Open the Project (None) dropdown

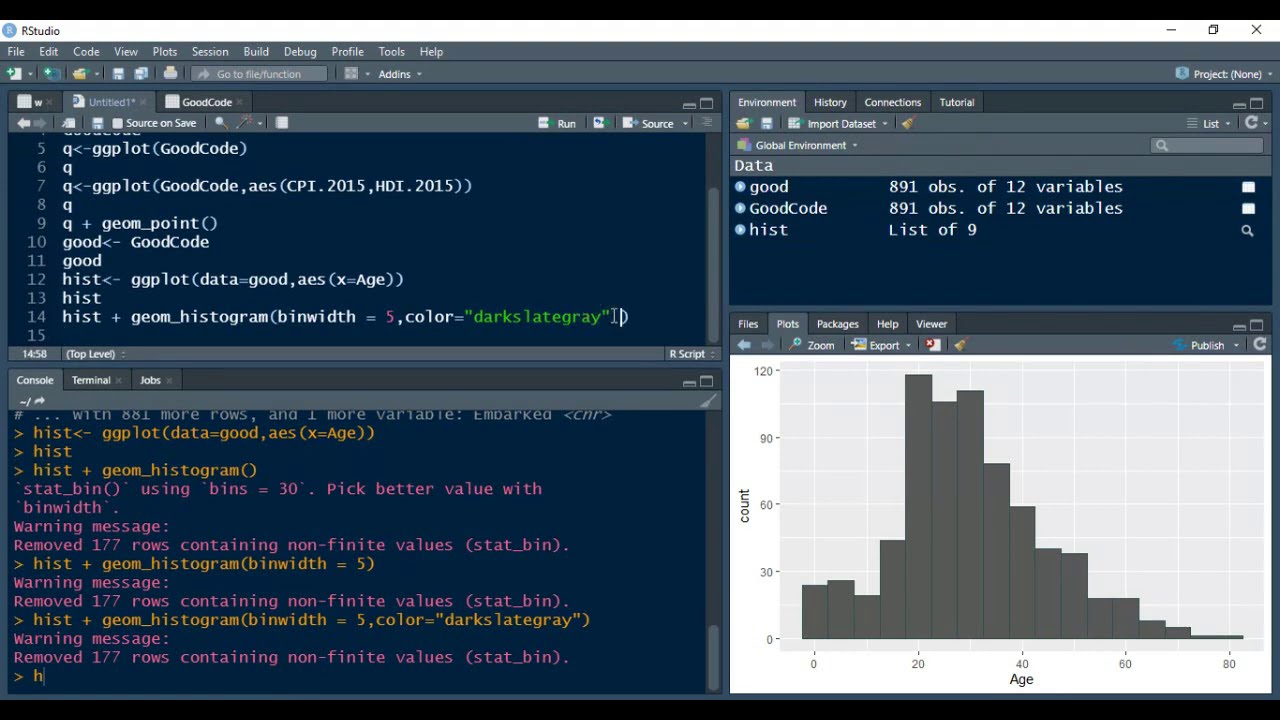pyautogui.click(x=1224, y=74)
